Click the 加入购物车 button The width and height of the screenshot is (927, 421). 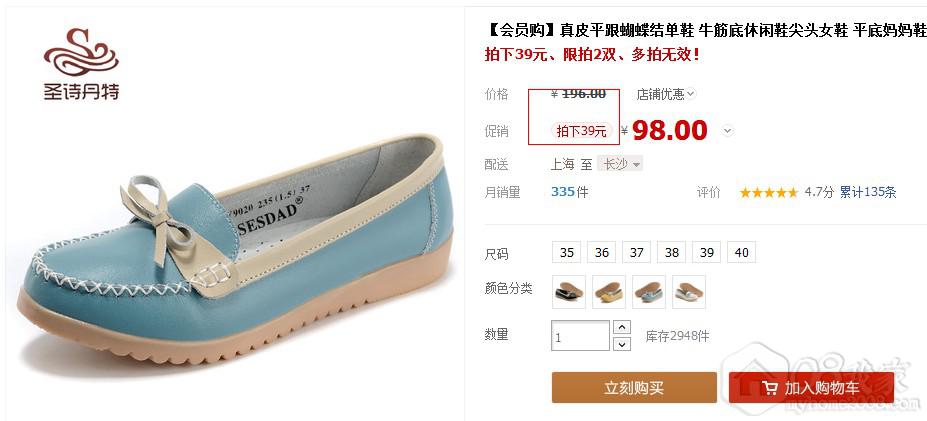(x=811, y=388)
